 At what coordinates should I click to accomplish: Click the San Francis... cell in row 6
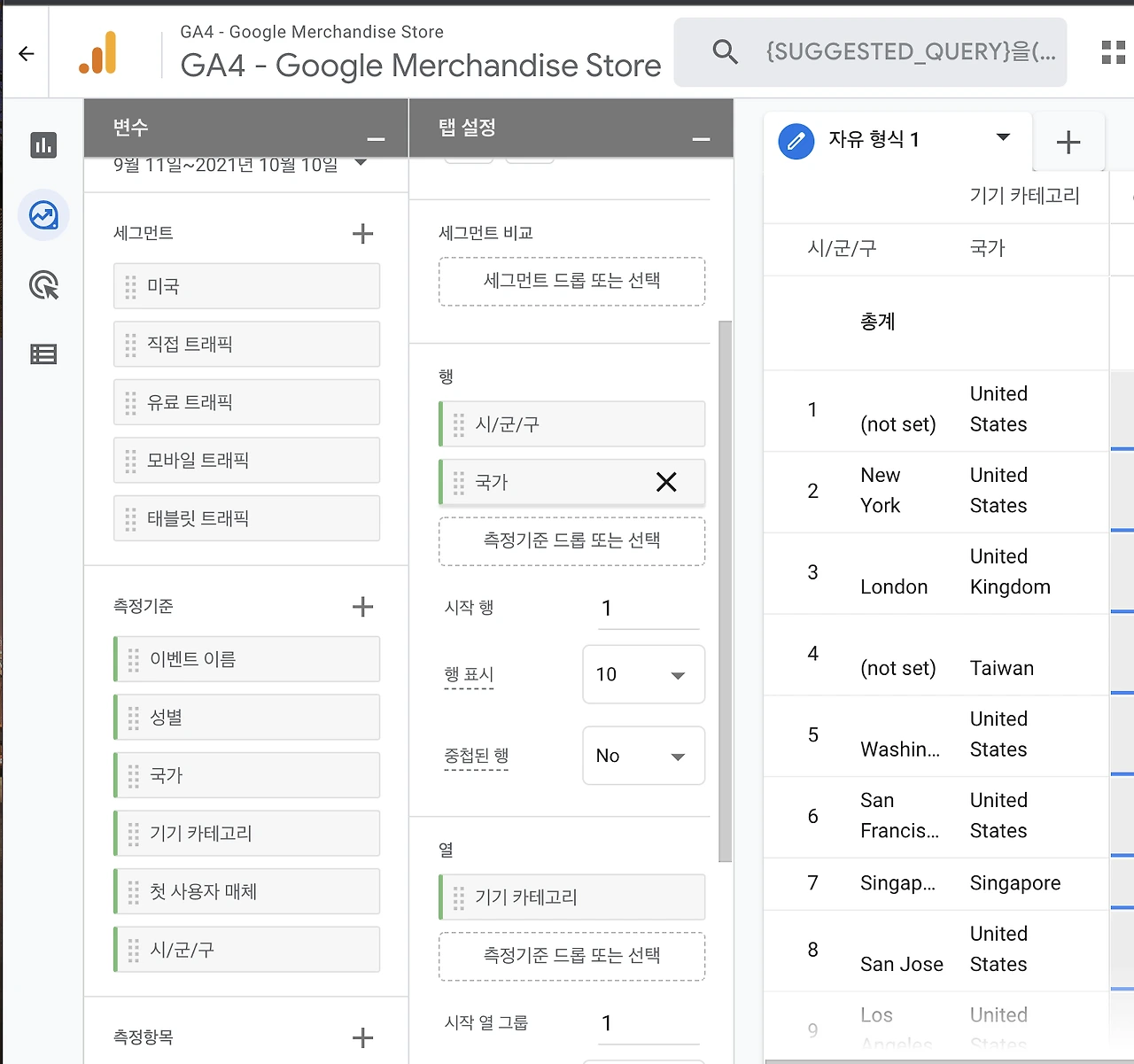[x=899, y=816]
